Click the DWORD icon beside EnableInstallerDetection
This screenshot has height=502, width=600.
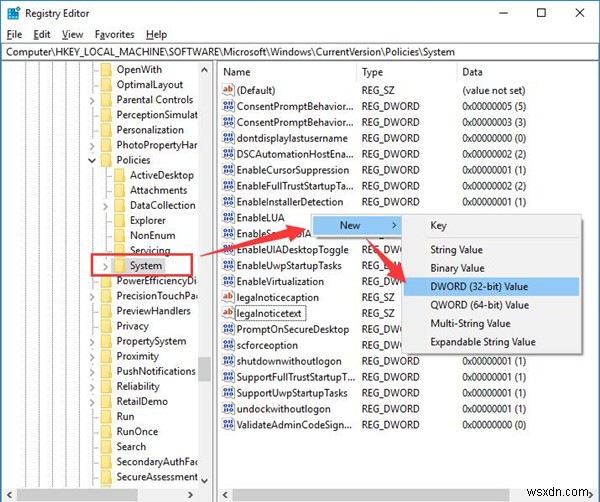click(x=228, y=202)
